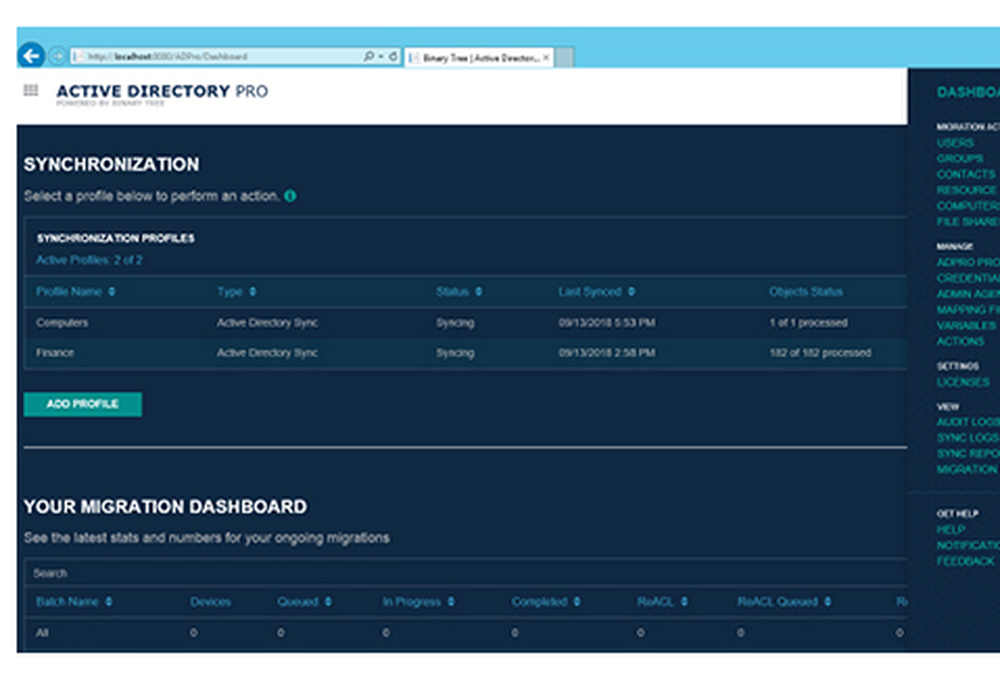Click the Add Profile button

pyautogui.click(x=83, y=404)
